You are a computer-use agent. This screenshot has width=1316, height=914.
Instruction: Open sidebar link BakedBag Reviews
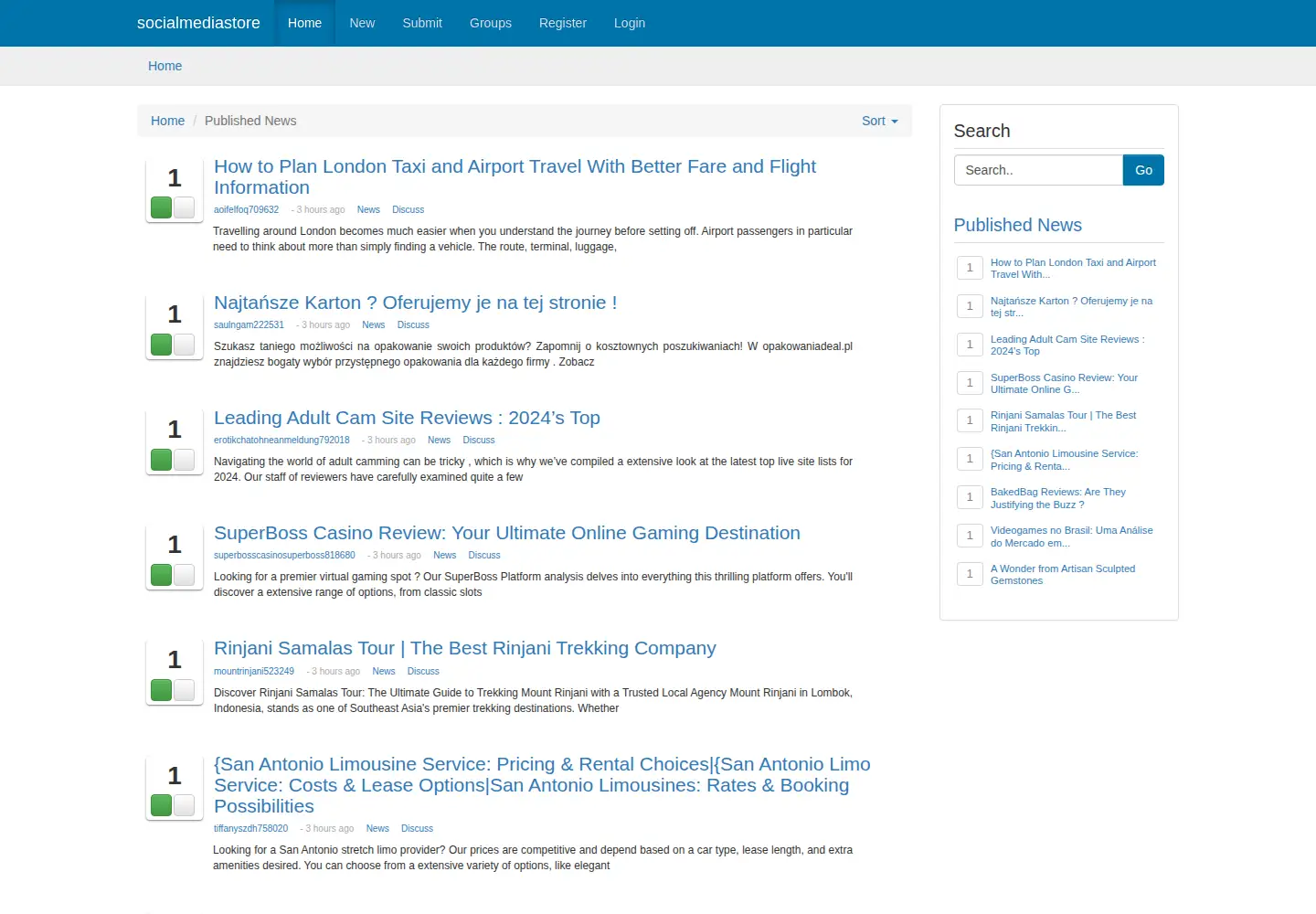coord(1058,498)
